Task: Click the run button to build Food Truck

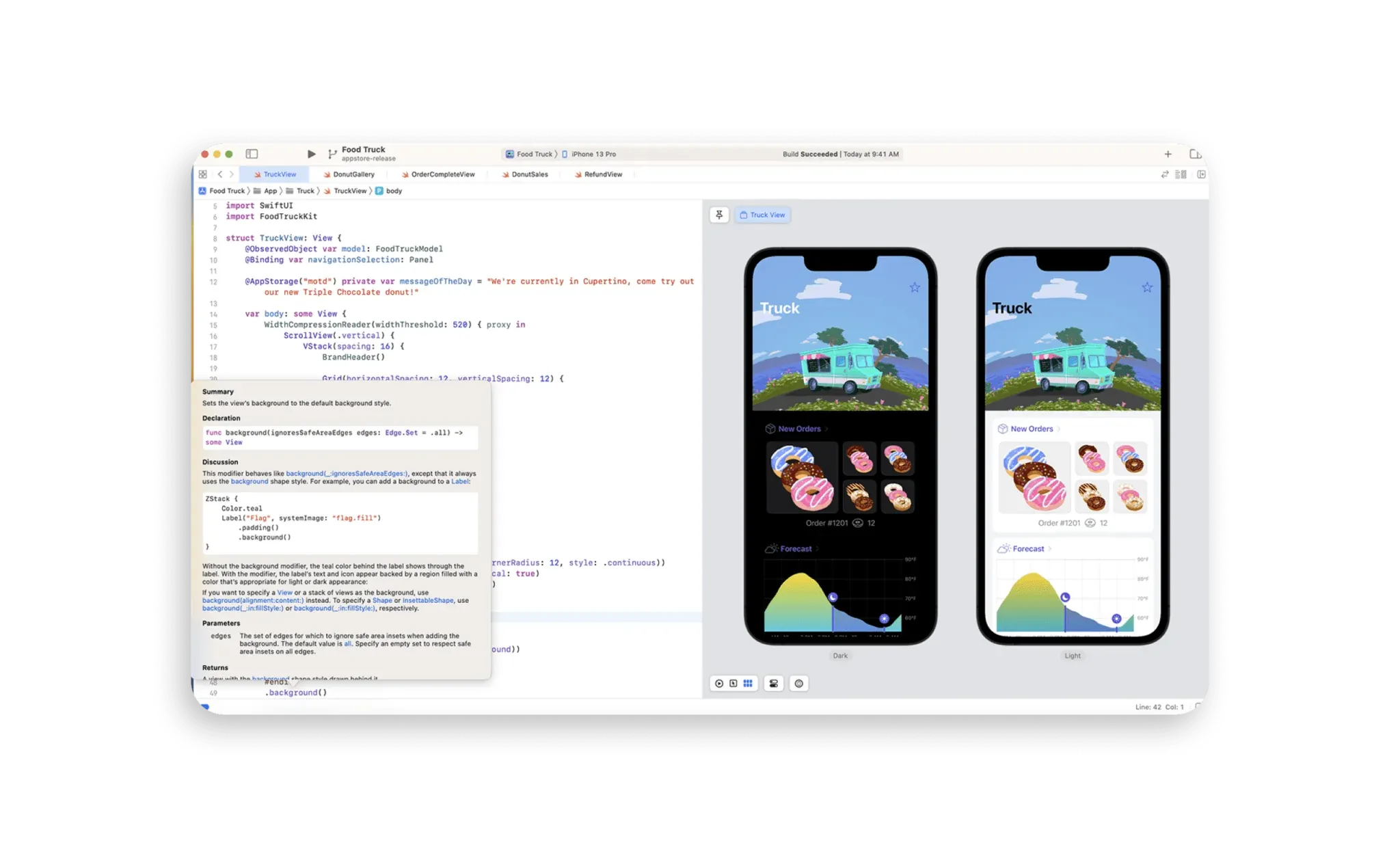Action: tap(311, 153)
